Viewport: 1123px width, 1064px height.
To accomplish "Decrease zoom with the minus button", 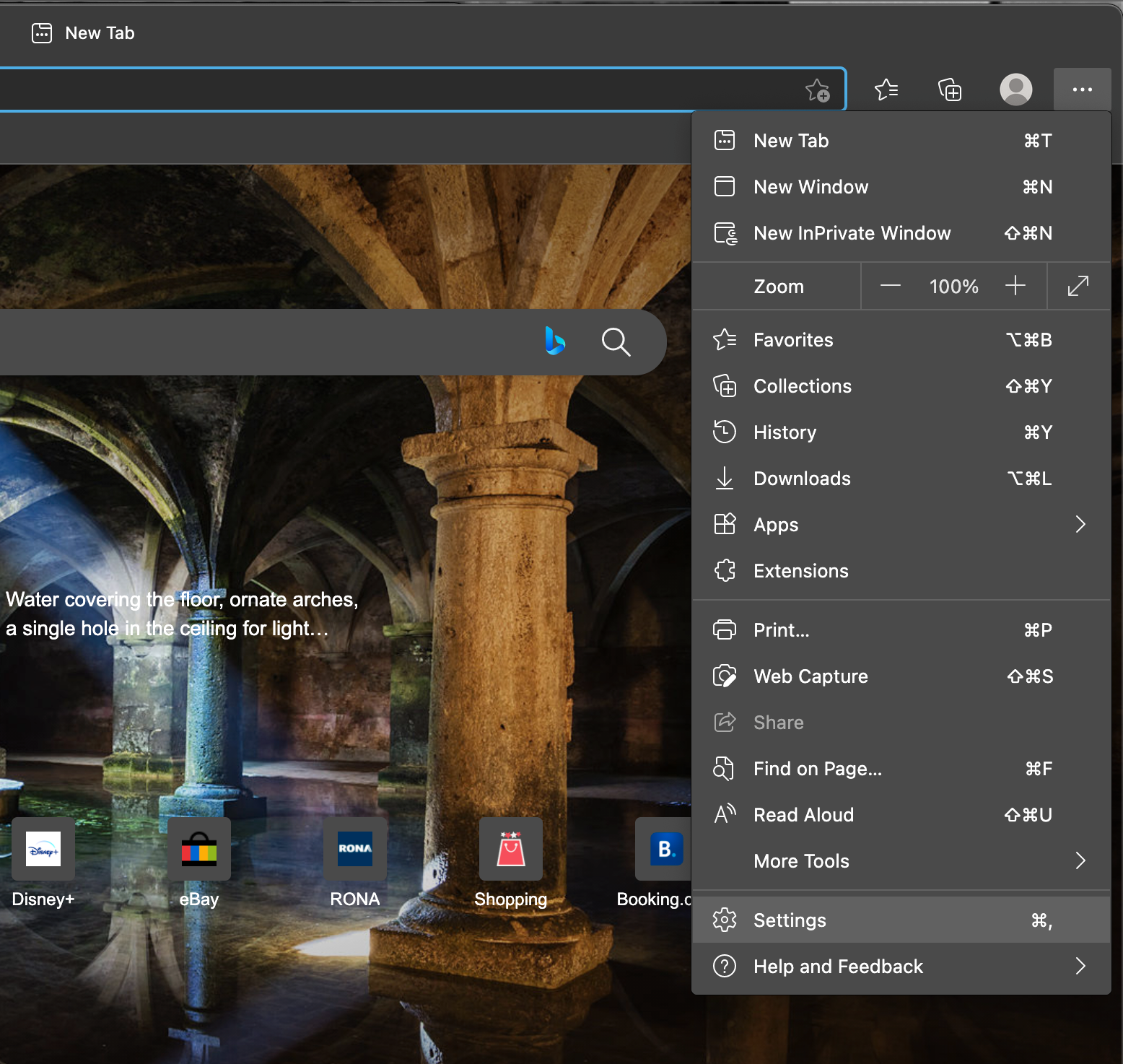I will tap(890, 287).
